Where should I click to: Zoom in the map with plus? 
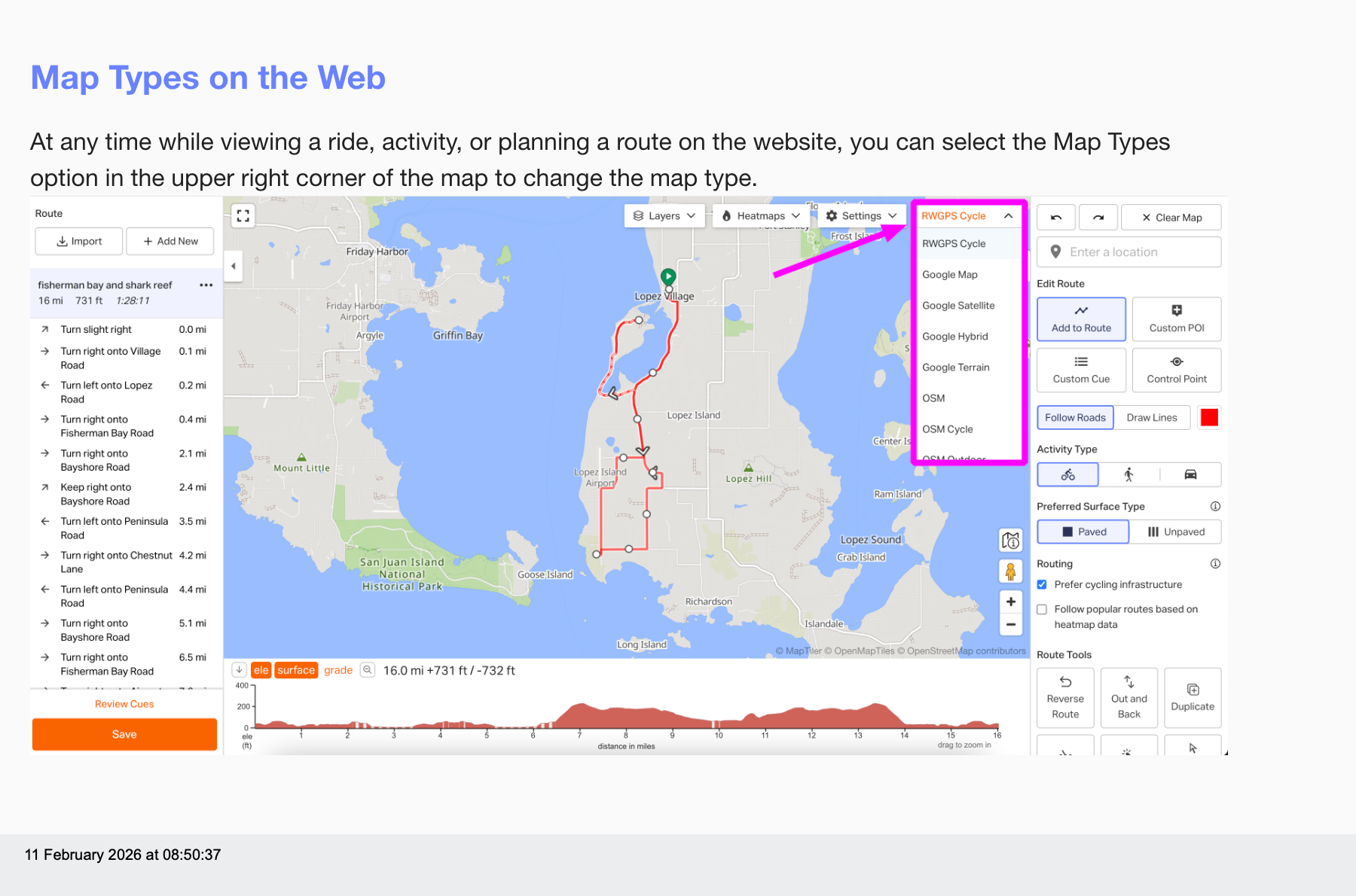pyautogui.click(x=1010, y=602)
